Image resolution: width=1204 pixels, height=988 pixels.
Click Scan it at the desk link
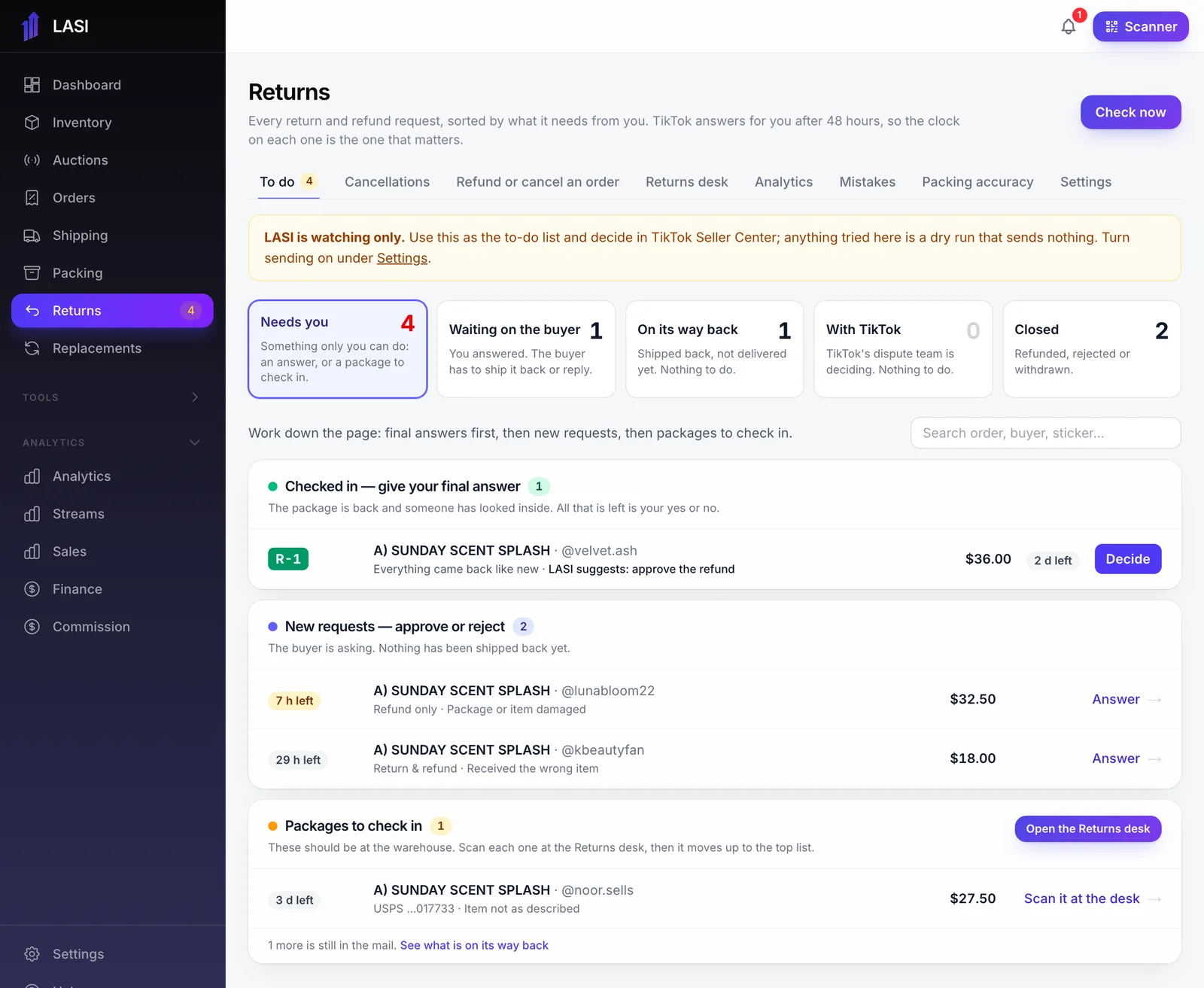pyautogui.click(x=1092, y=898)
